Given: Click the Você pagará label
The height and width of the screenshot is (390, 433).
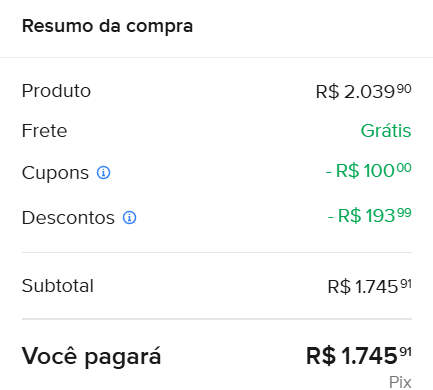Looking at the screenshot, I should 91,356.
